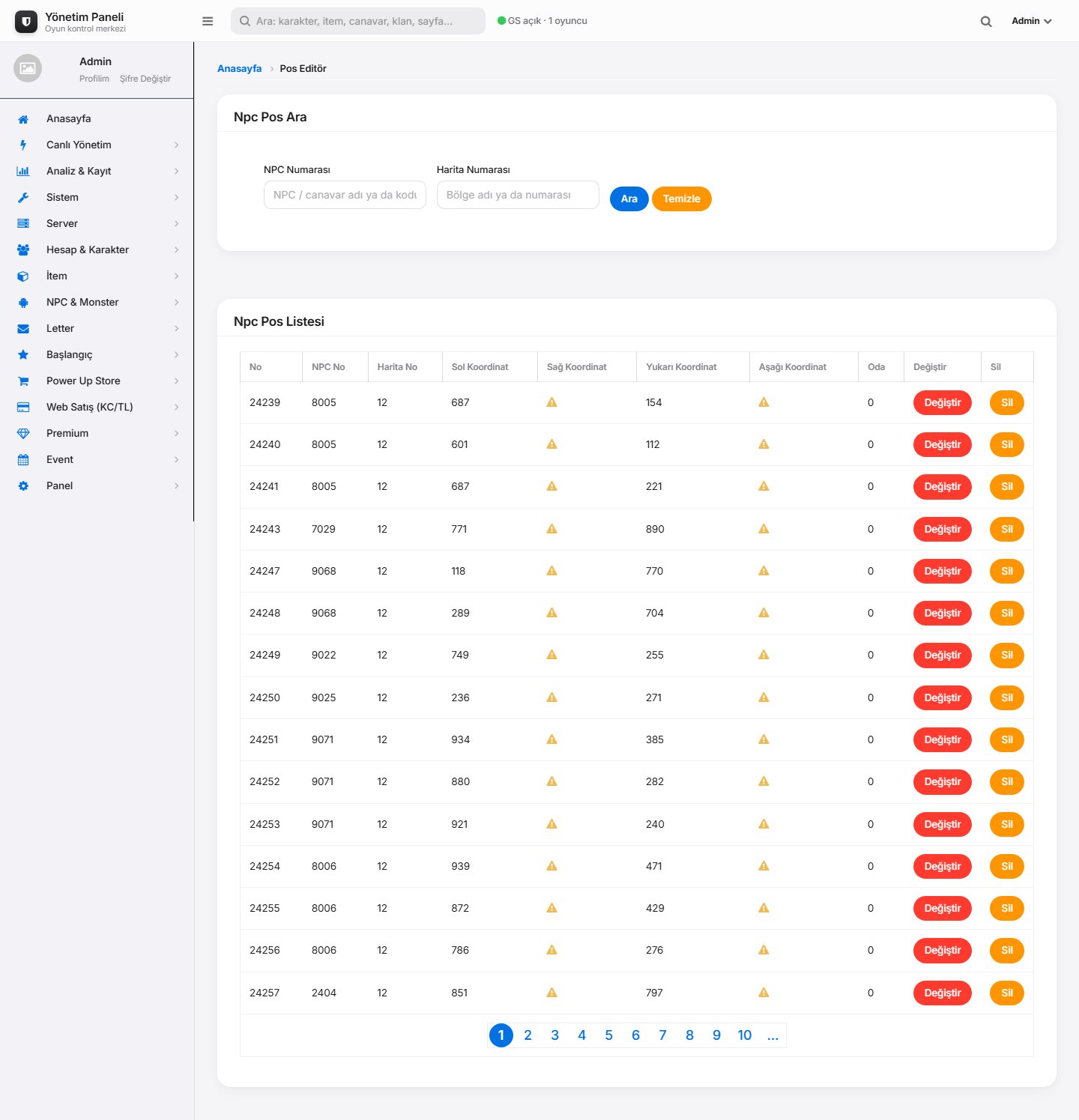Click the Anasayfa home icon in sidebar
This screenshot has width=1079, height=1120.
pyautogui.click(x=23, y=119)
